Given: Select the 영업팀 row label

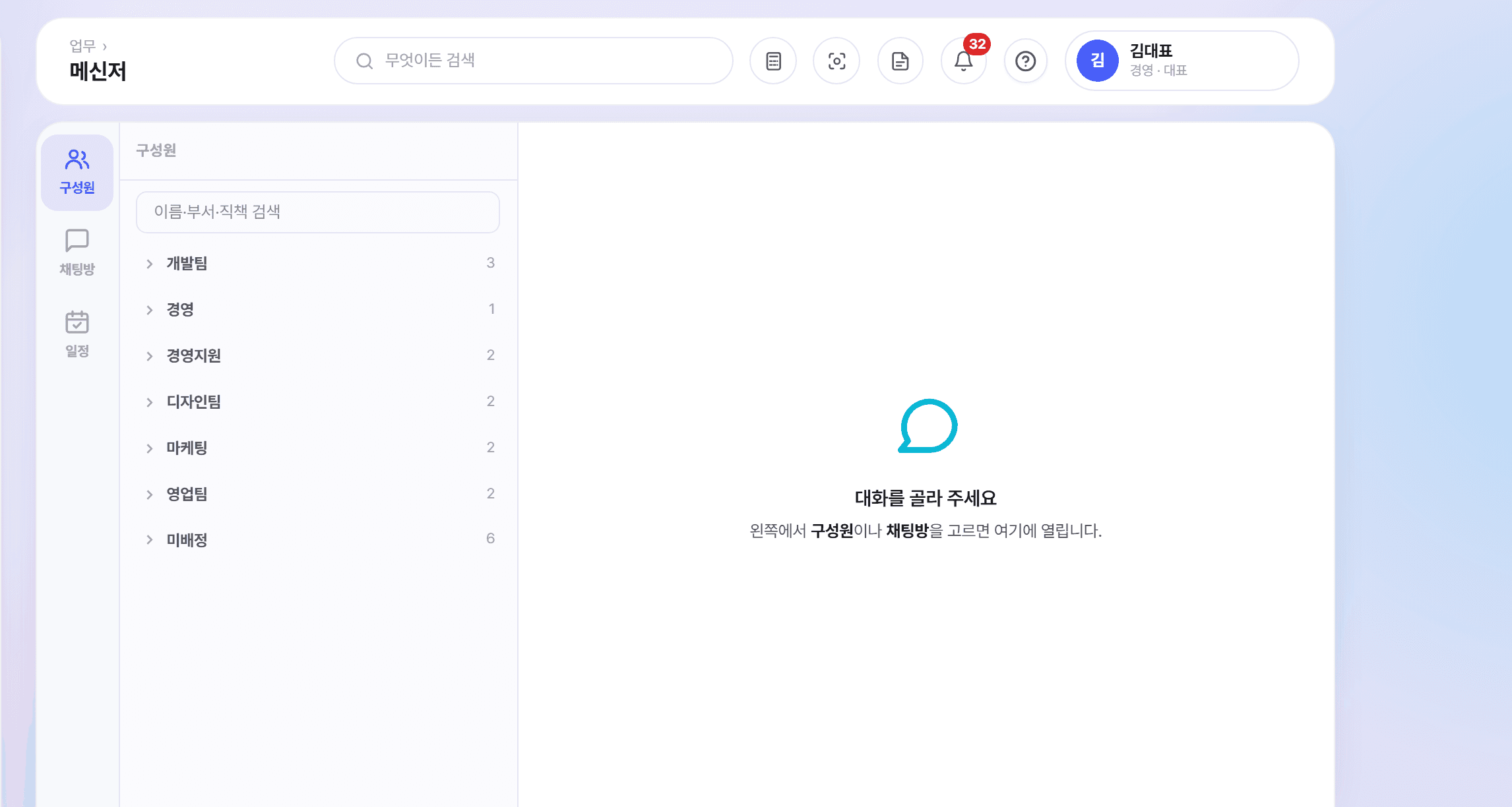Looking at the screenshot, I should click(187, 494).
